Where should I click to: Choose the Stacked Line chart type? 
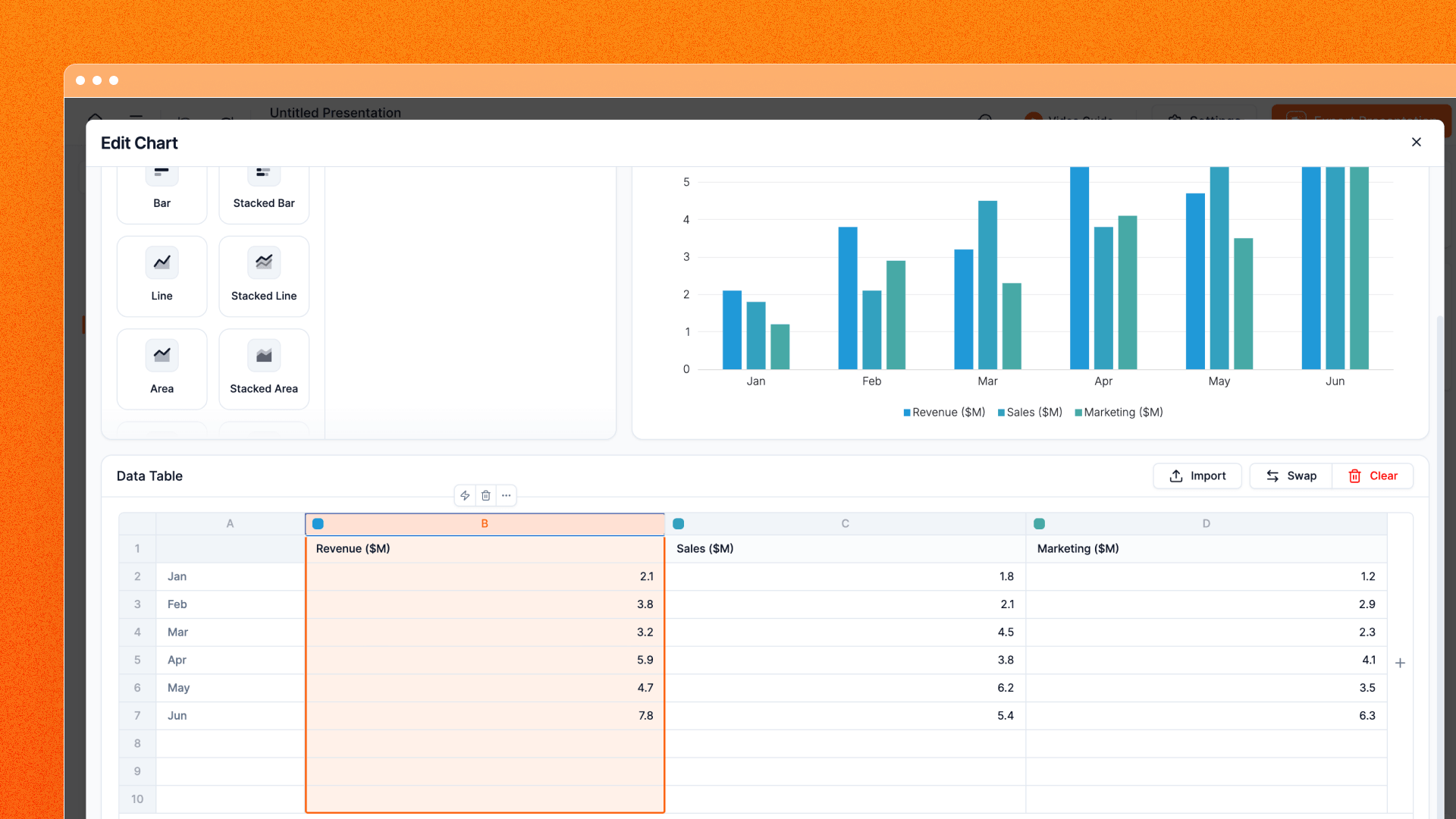pyautogui.click(x=264, y=276)
